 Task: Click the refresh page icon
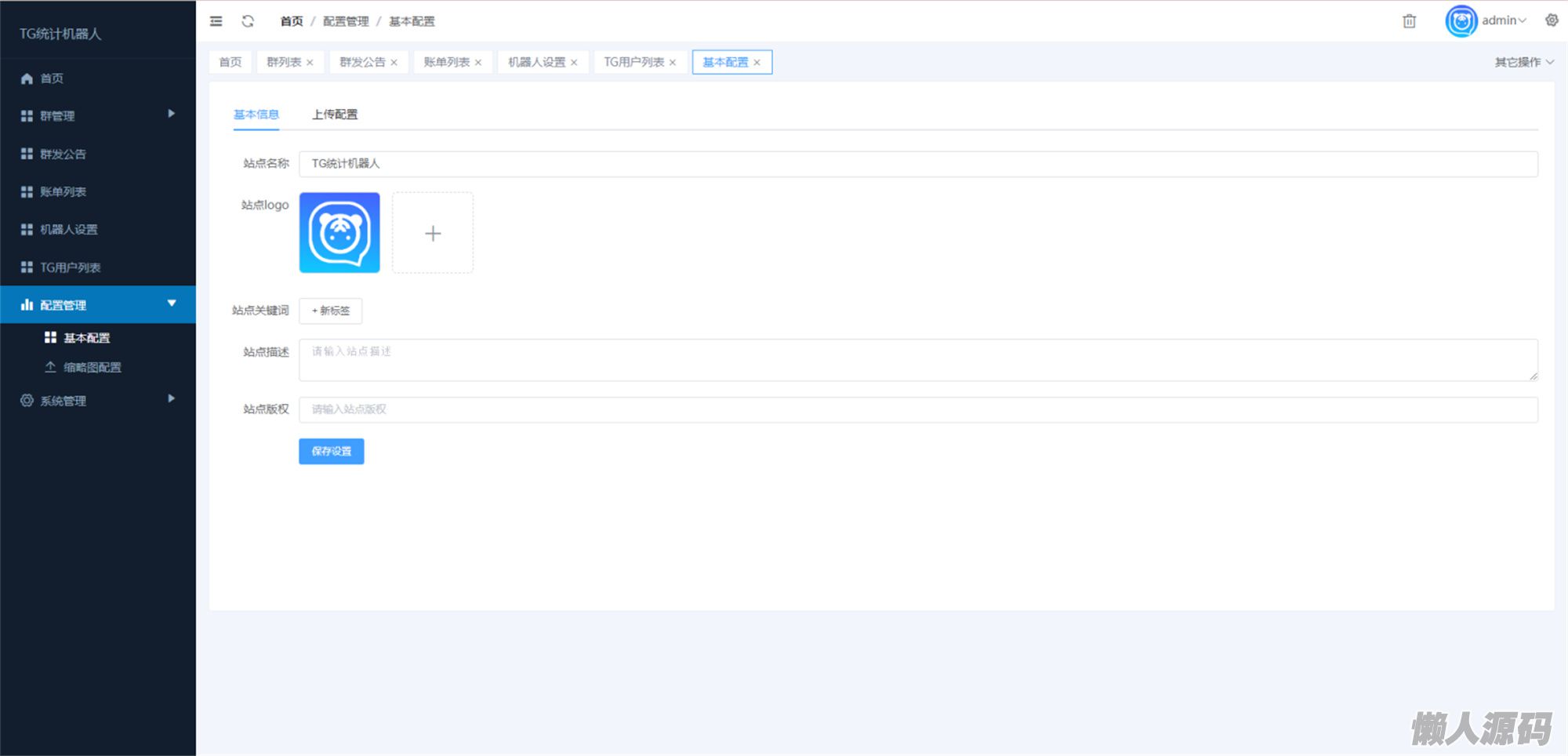[x=248, y=21]
